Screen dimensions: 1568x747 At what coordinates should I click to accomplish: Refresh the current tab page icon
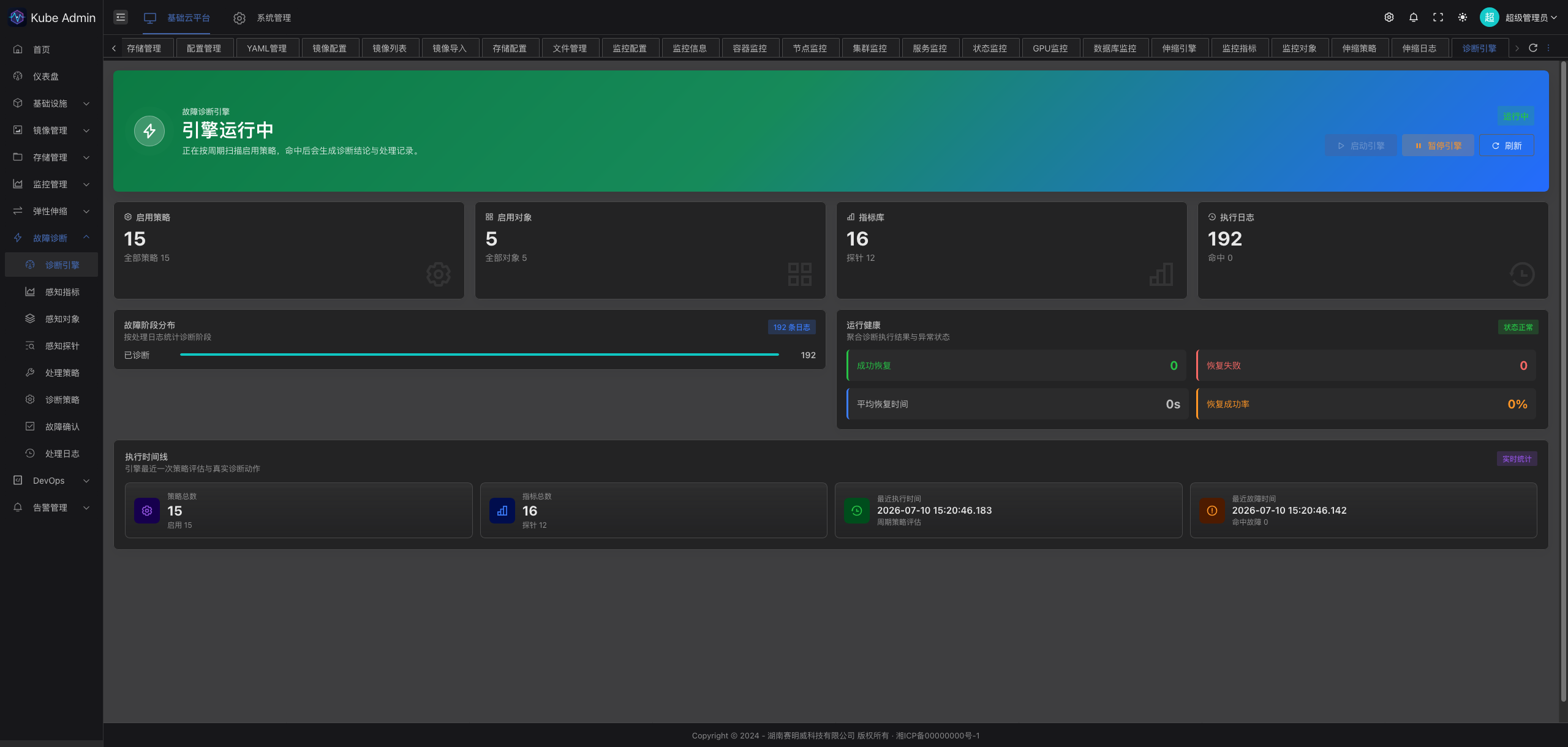(1533, 48)
